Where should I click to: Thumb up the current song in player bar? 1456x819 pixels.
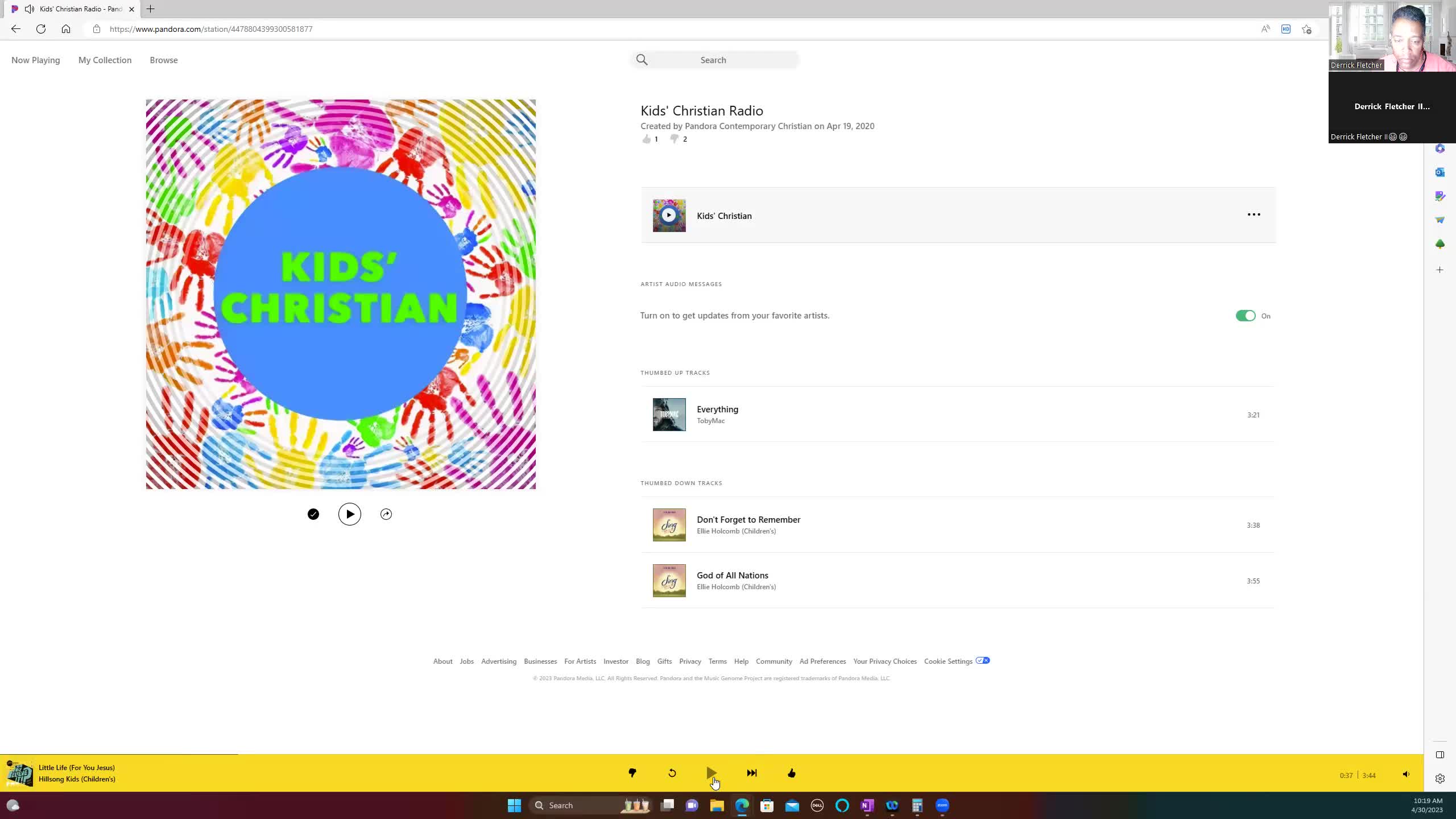791,773
